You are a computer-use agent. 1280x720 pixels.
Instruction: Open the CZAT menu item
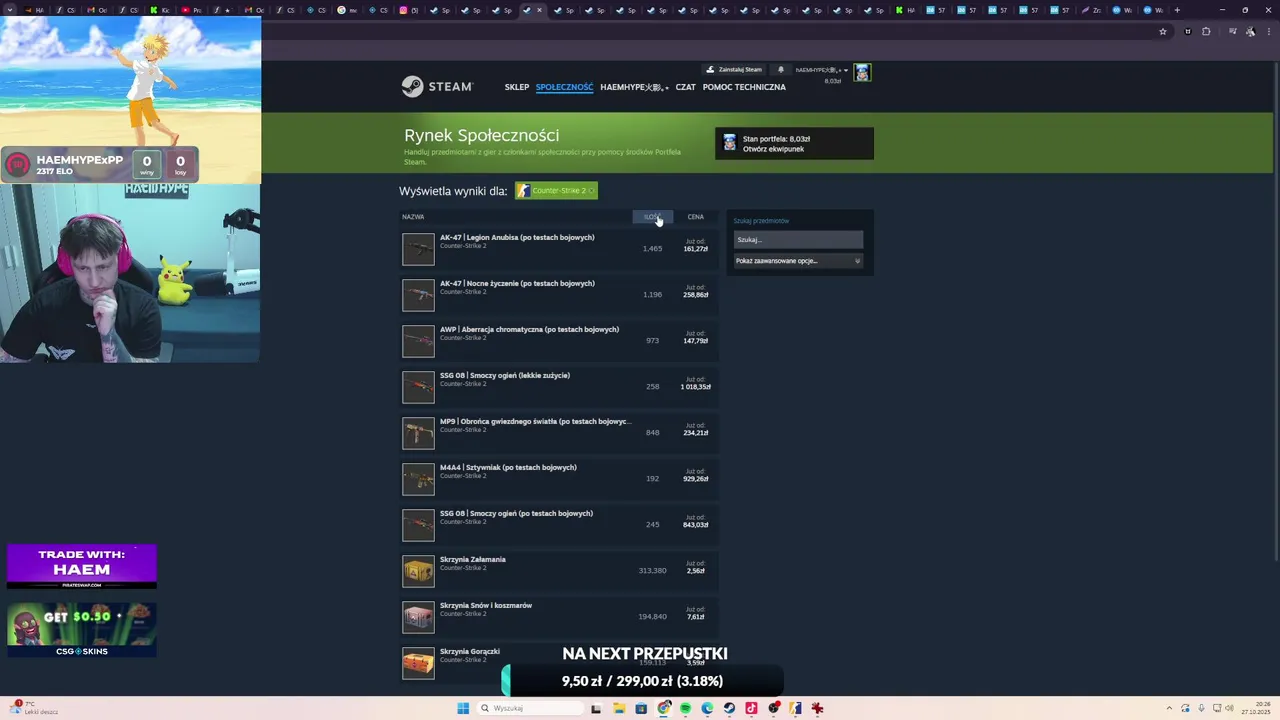(x=685, y=87)
